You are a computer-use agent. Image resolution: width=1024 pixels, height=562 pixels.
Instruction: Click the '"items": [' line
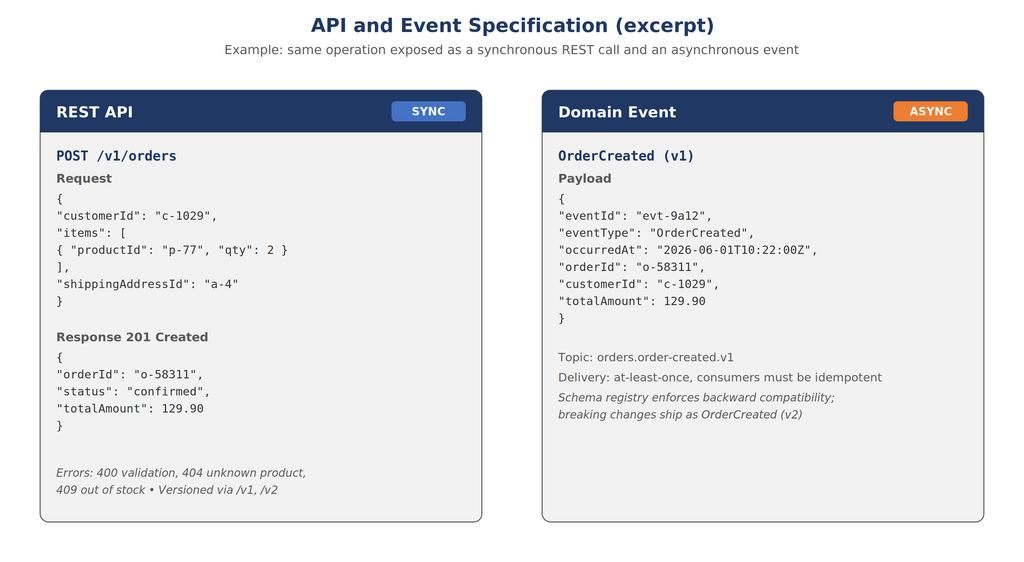point(91,233)
